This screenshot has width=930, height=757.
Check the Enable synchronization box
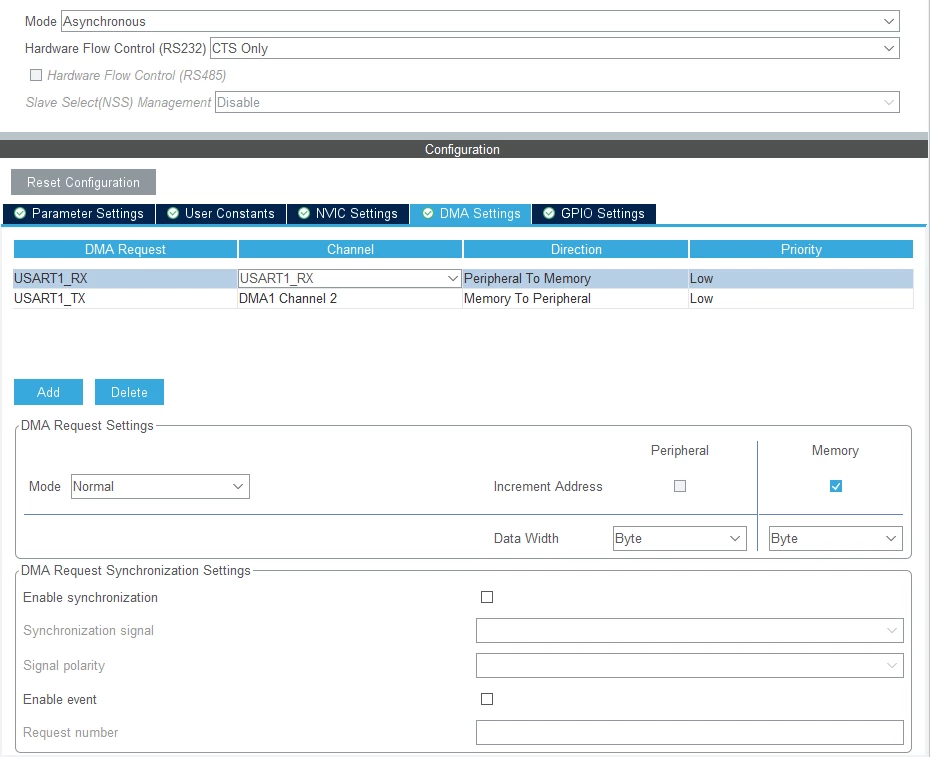(487, 597)
